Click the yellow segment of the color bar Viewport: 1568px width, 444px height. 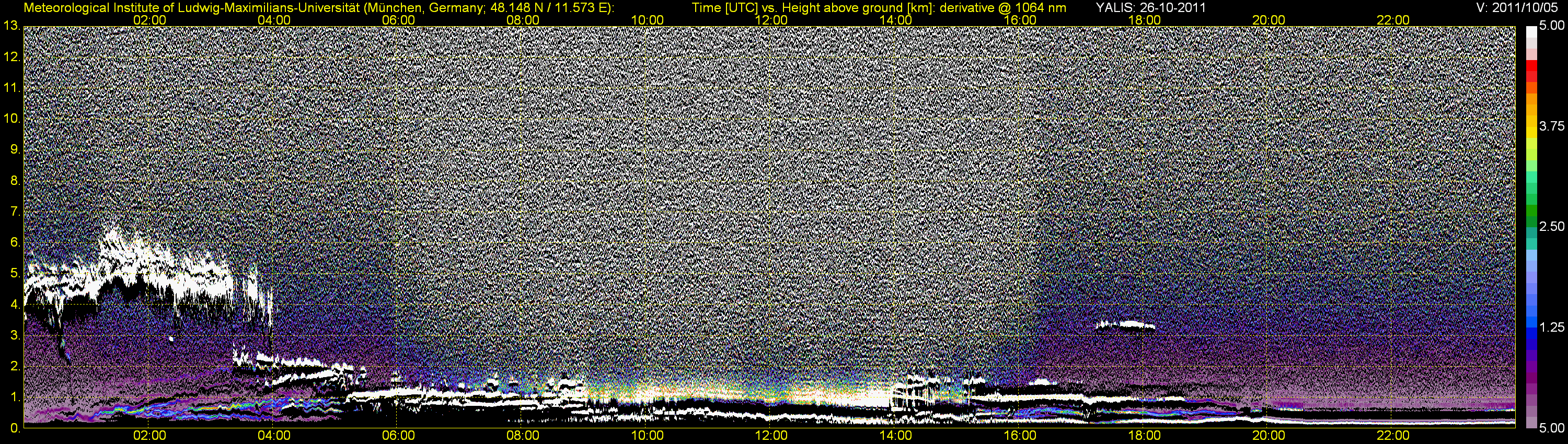1531,132
